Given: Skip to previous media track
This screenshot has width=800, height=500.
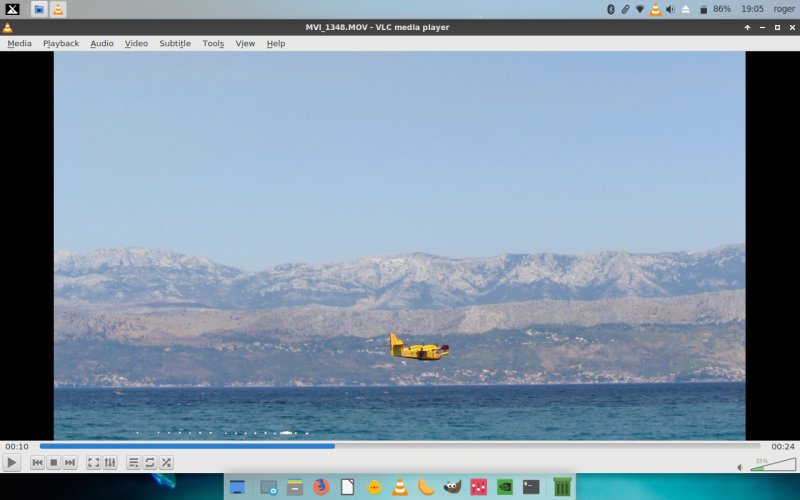Looking at the screenshot, I should [x=37, y=462].
